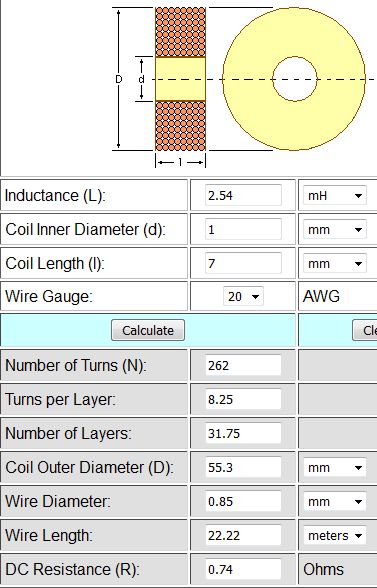Click the 'Wire Gauge:' label
Viewport: 377px width, 588px height.
point(49,296)
